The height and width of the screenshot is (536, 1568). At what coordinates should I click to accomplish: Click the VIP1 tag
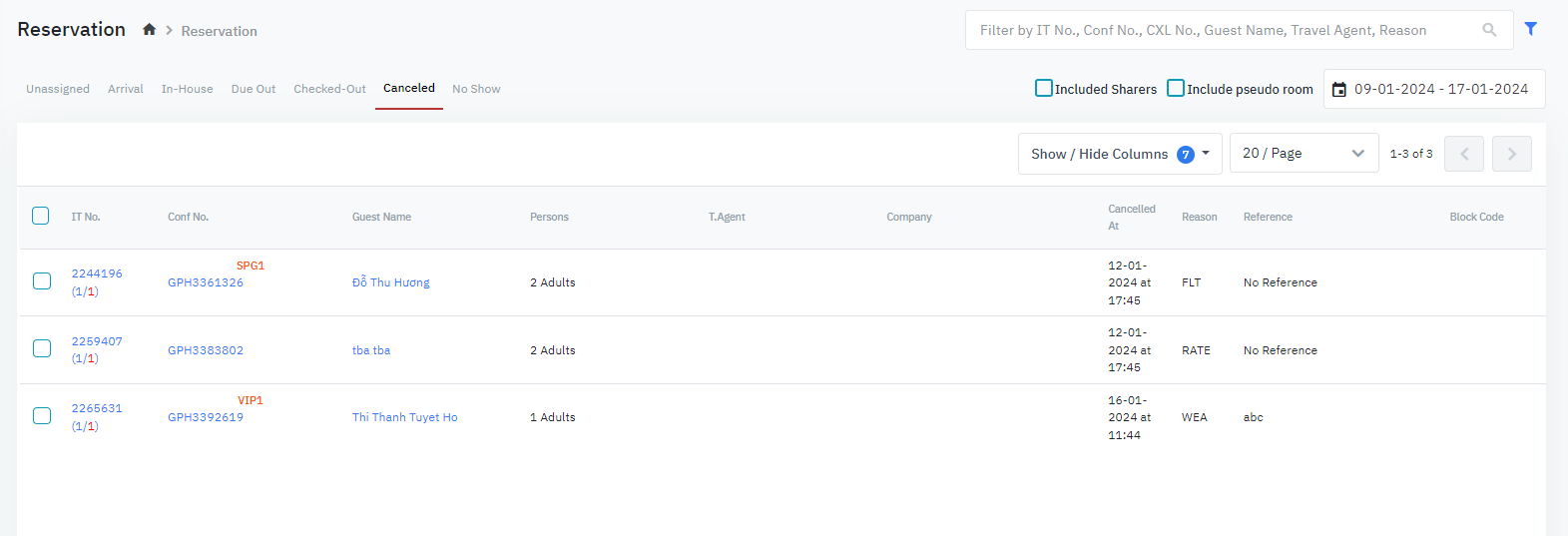(x=251, y=400)
